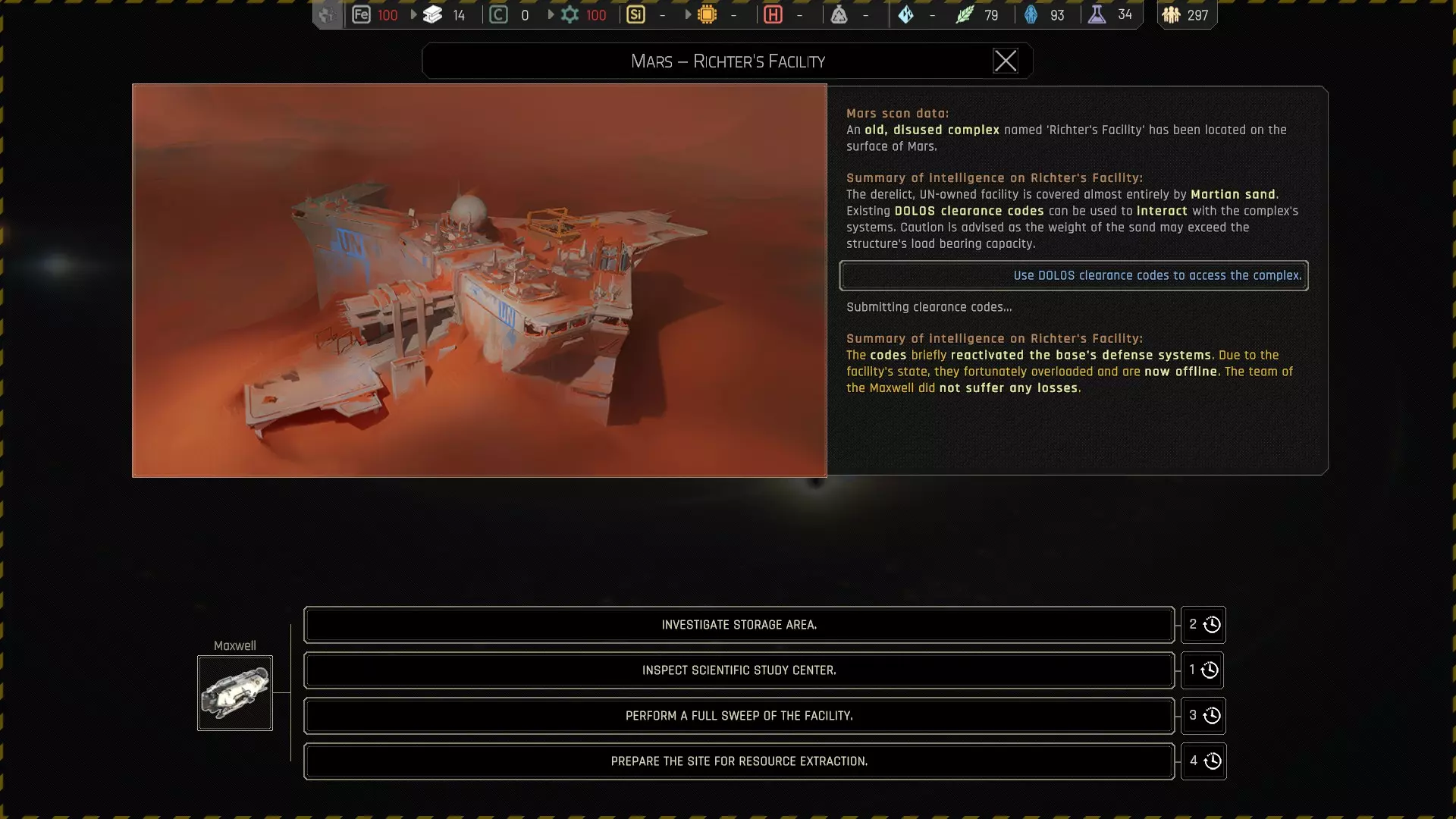Click the iron (Fe) resource icon
The image size is (1456, 819).
coord(361,14)
